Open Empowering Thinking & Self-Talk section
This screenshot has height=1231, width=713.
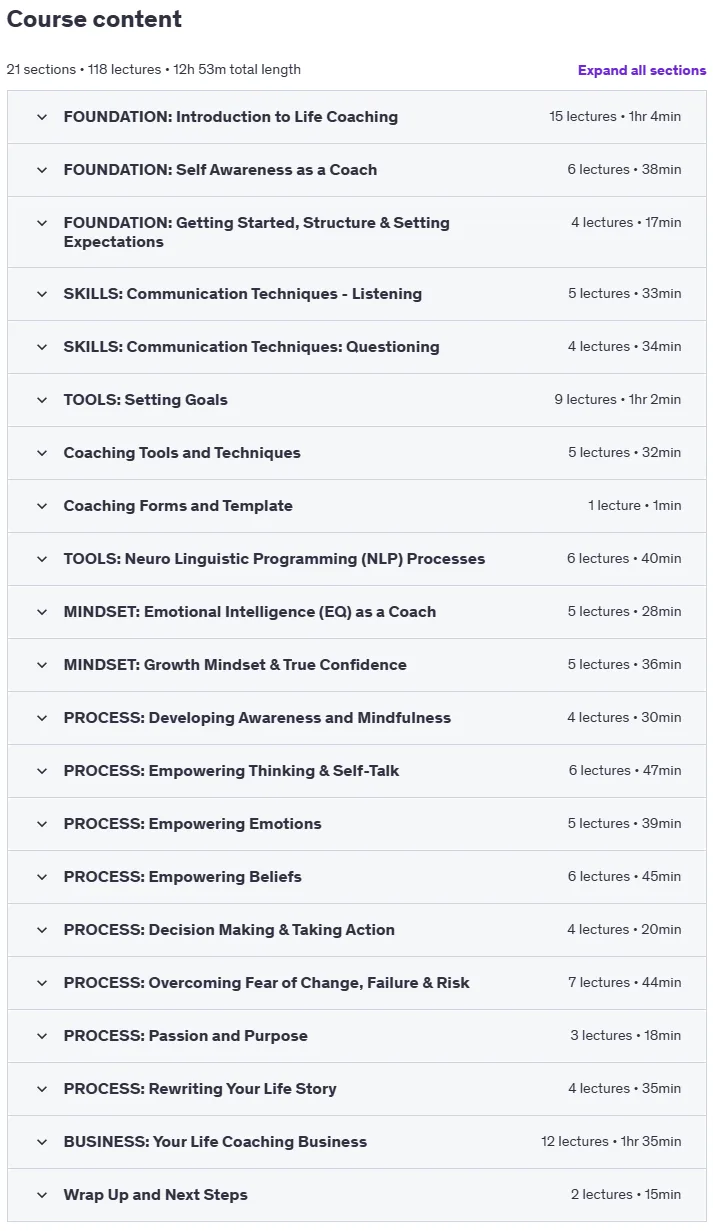(x=357, y=771)
